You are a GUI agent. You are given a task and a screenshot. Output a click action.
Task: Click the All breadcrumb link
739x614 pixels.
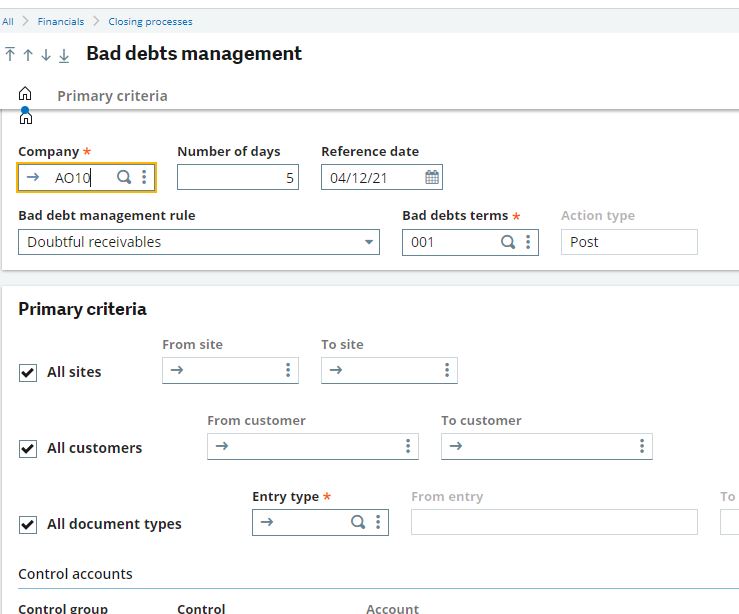pos(8,21)
